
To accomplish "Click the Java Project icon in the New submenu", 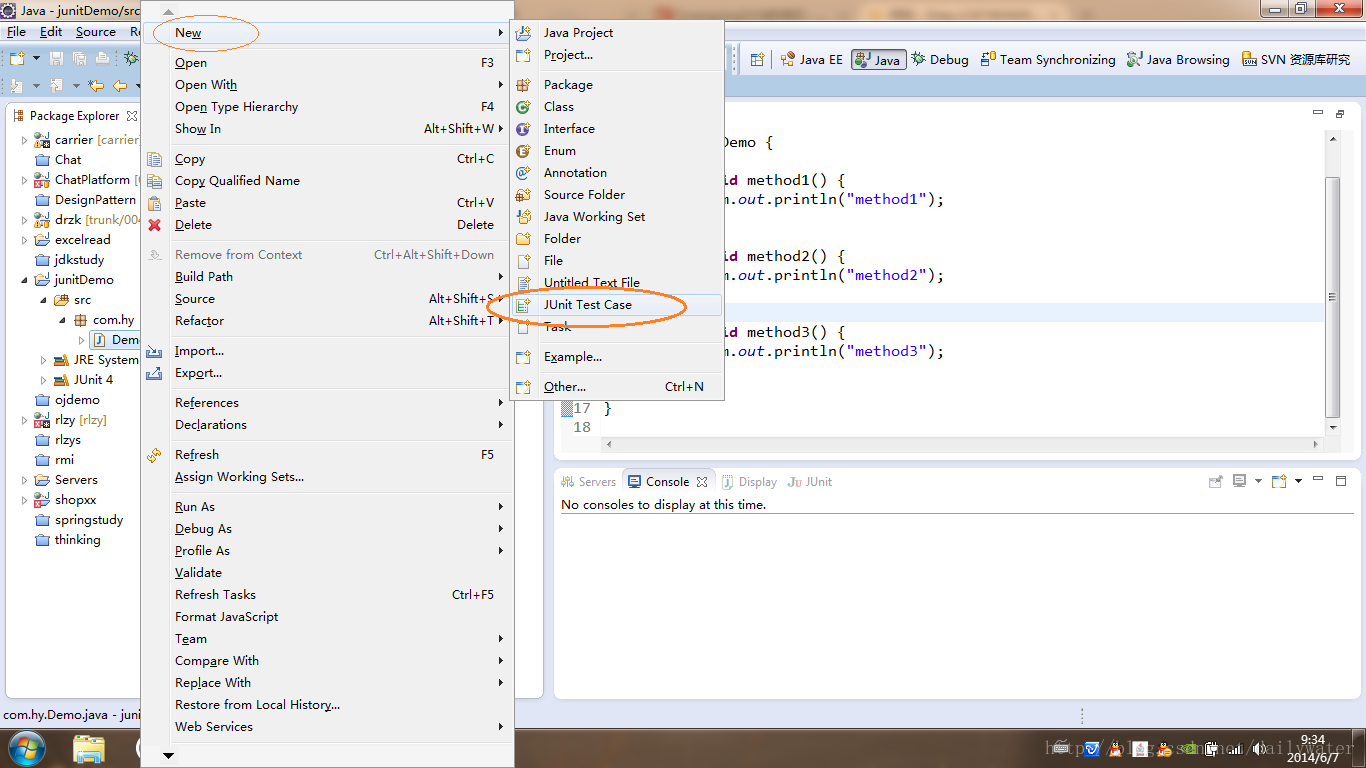I will [523, 33].
